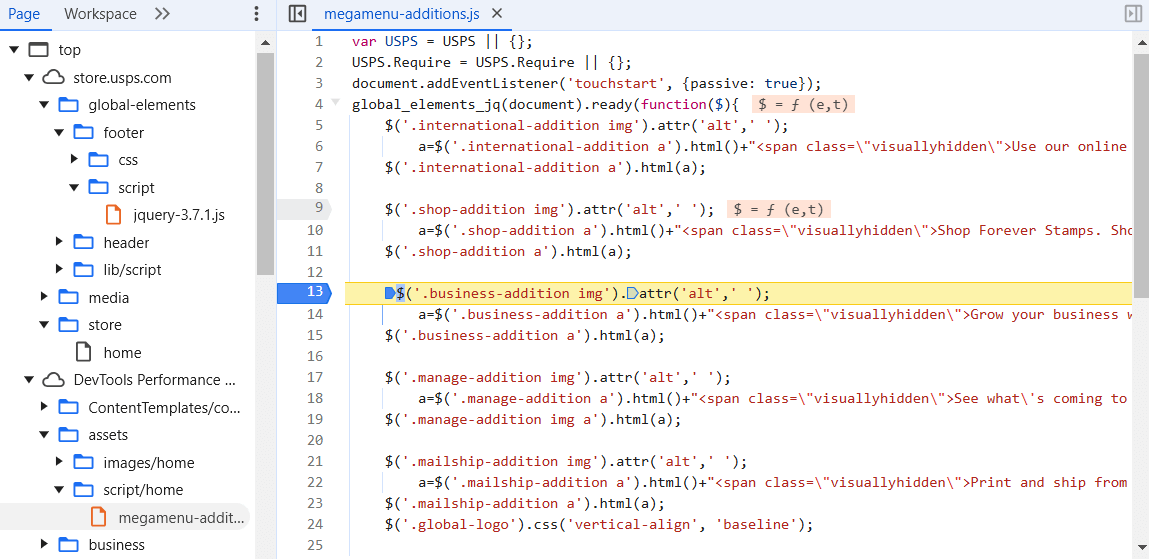Collapse the assets folder arrow
Viewport: 1149px width, 559px height.
tap(44, 434)
